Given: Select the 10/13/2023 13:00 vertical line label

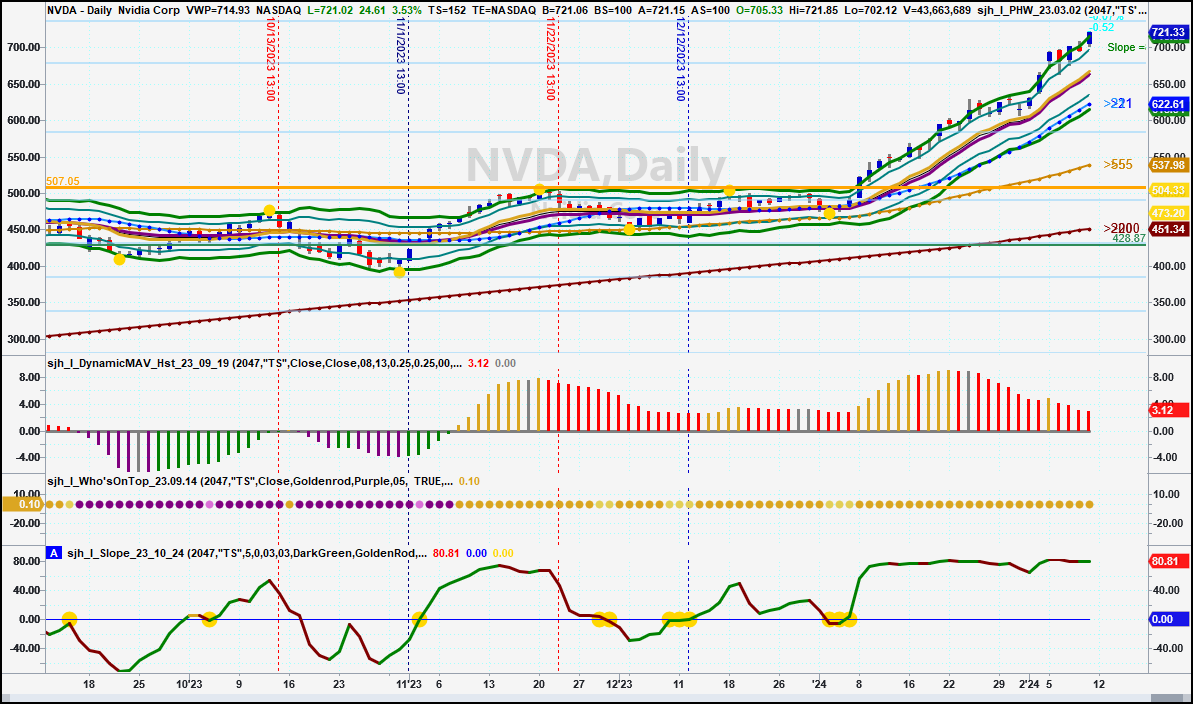Looking at the screenshot, I should coord(270,59).
